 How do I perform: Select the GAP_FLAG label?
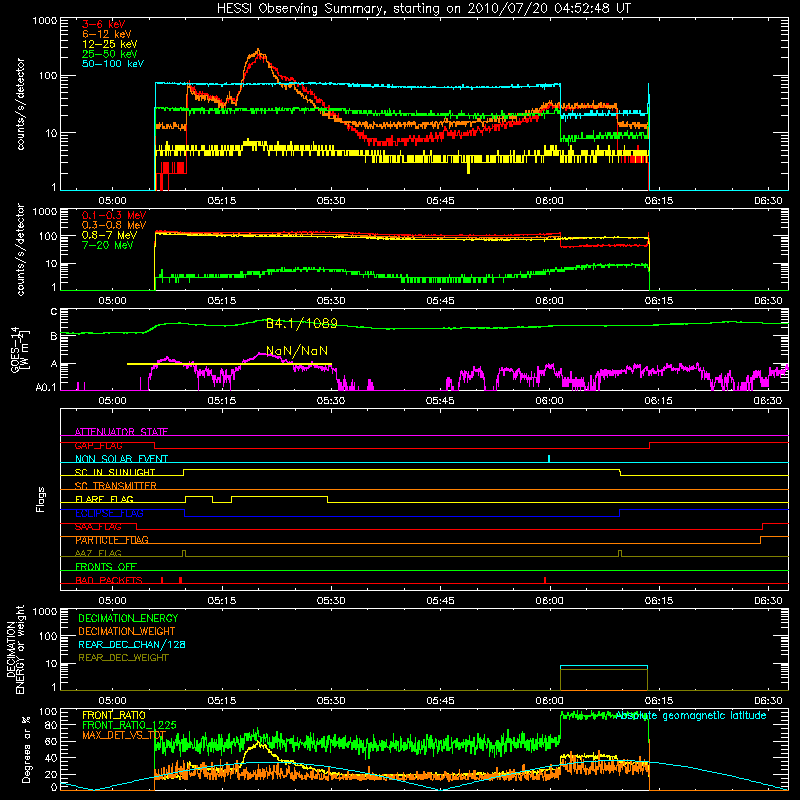[x=98, y=445]
